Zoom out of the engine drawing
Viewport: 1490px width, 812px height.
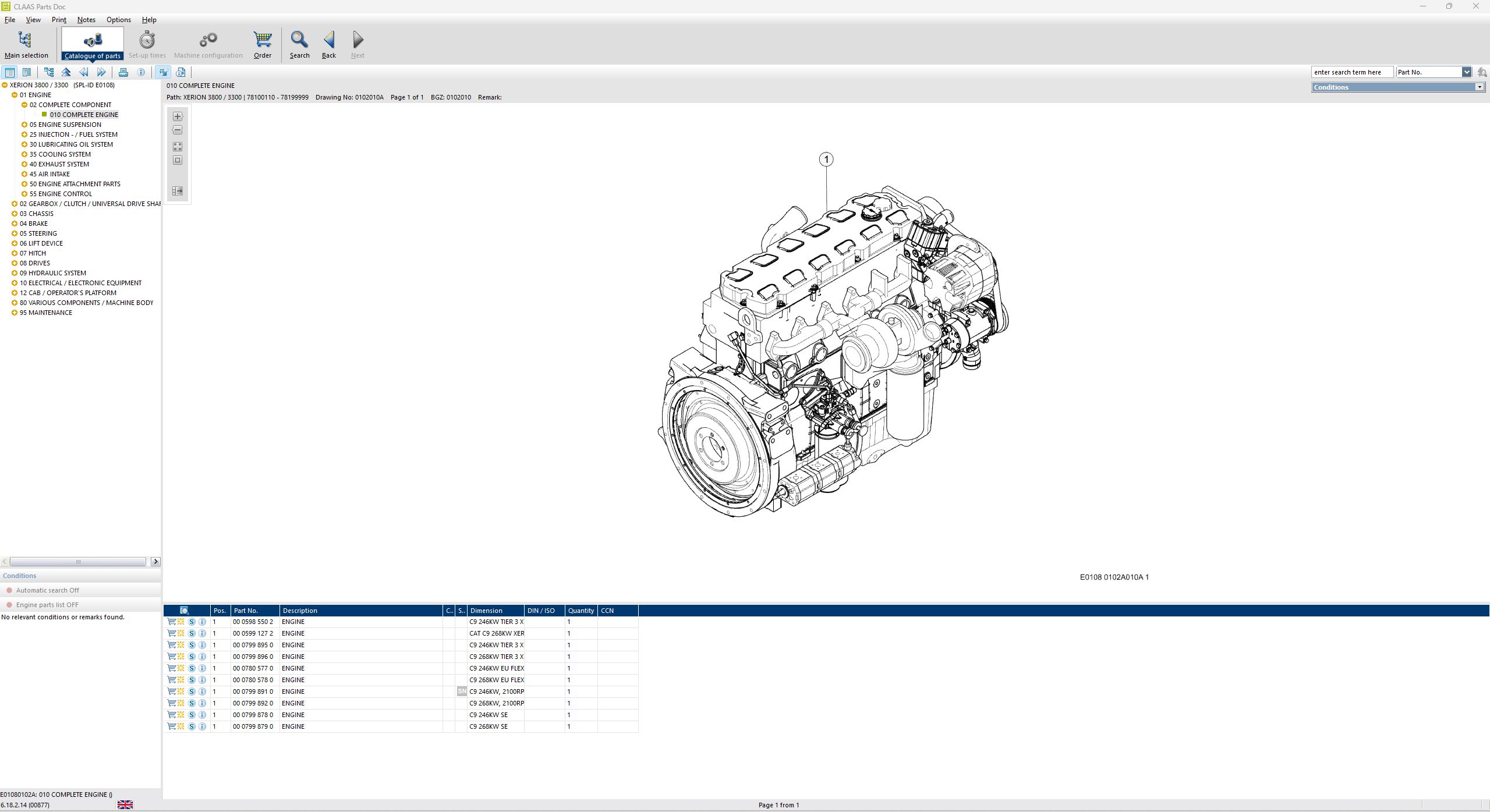[178, 130]
